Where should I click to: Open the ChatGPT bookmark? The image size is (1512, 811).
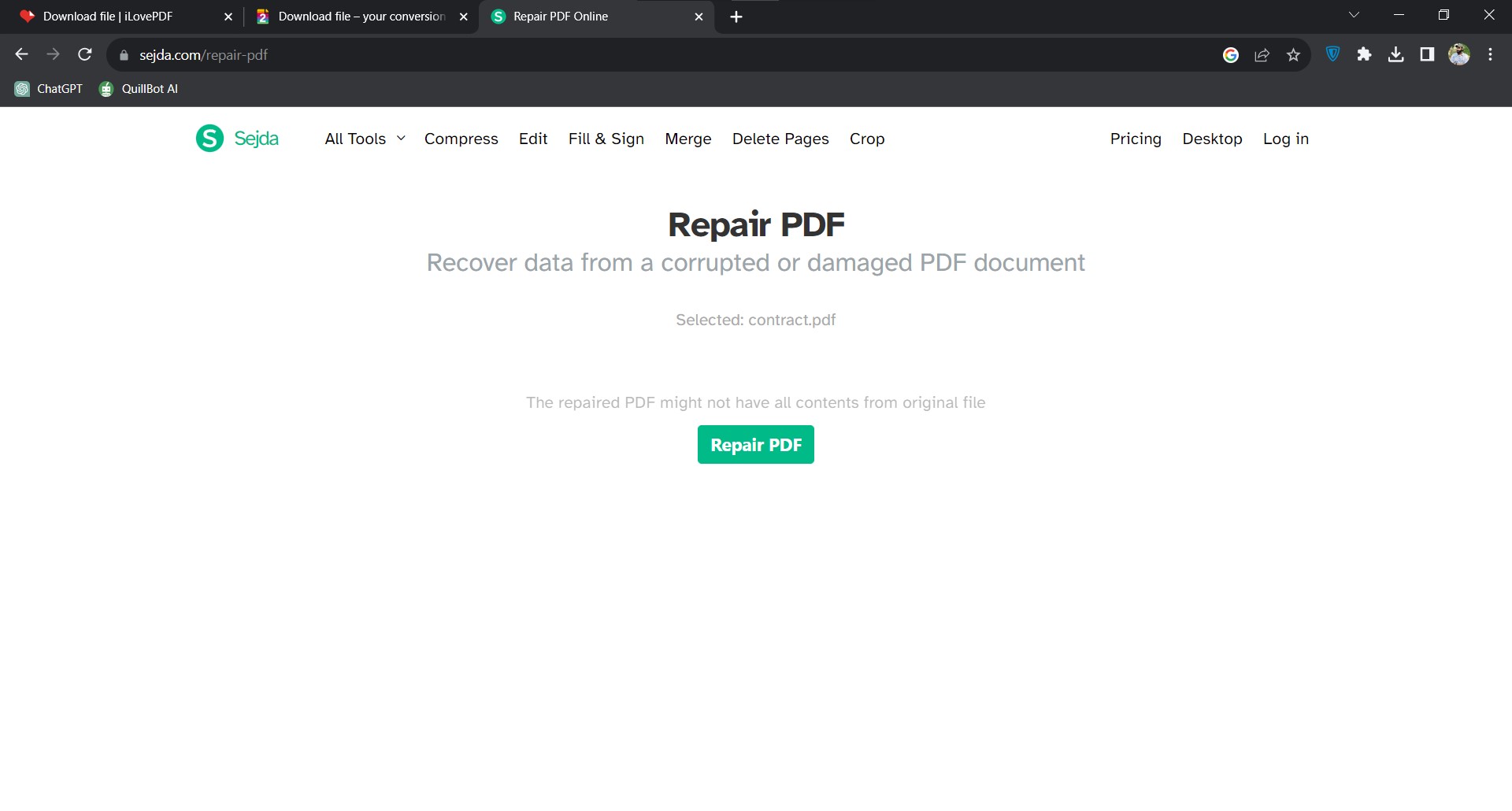pos(48,88)
